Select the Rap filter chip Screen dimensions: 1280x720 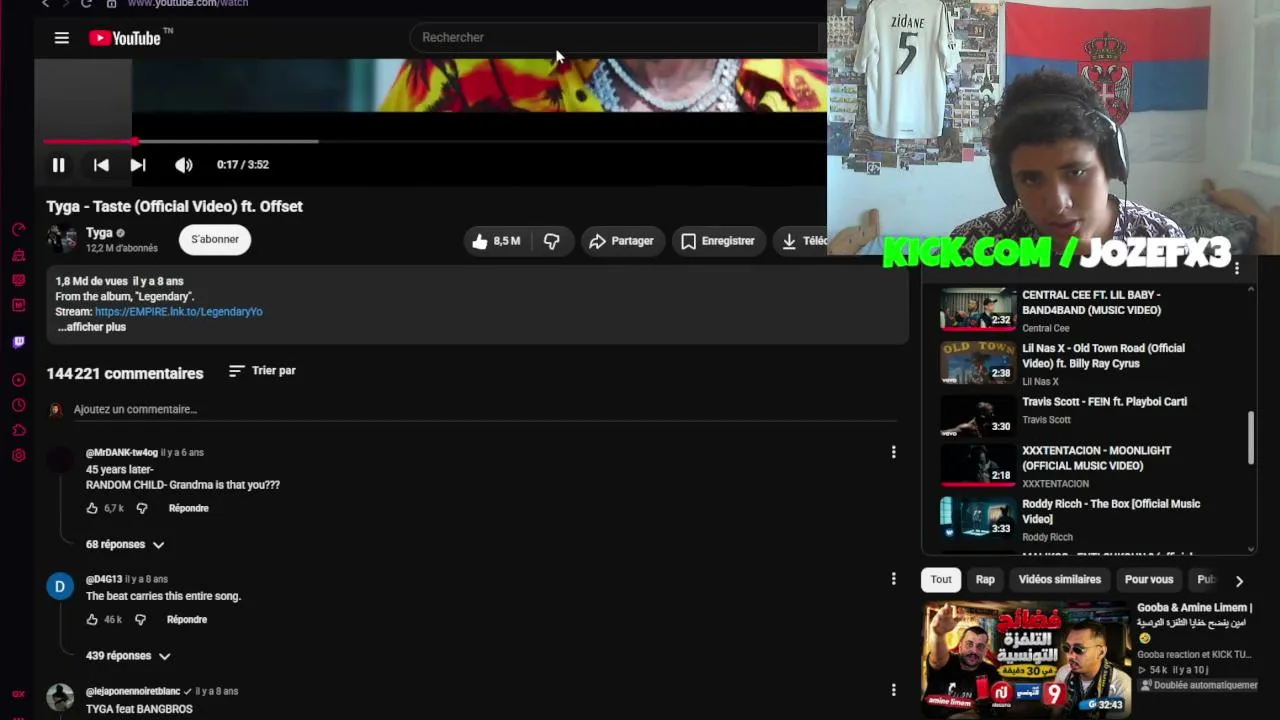coord(985,580)
